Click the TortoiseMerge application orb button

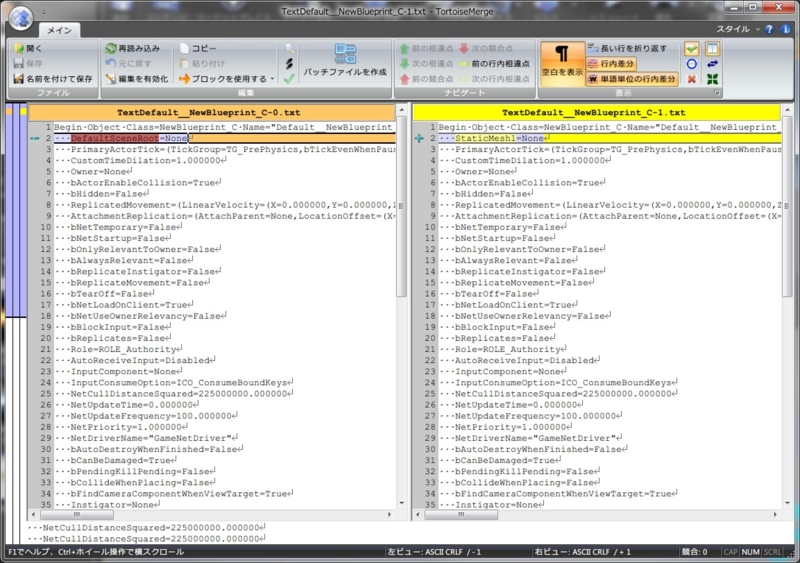21,18
